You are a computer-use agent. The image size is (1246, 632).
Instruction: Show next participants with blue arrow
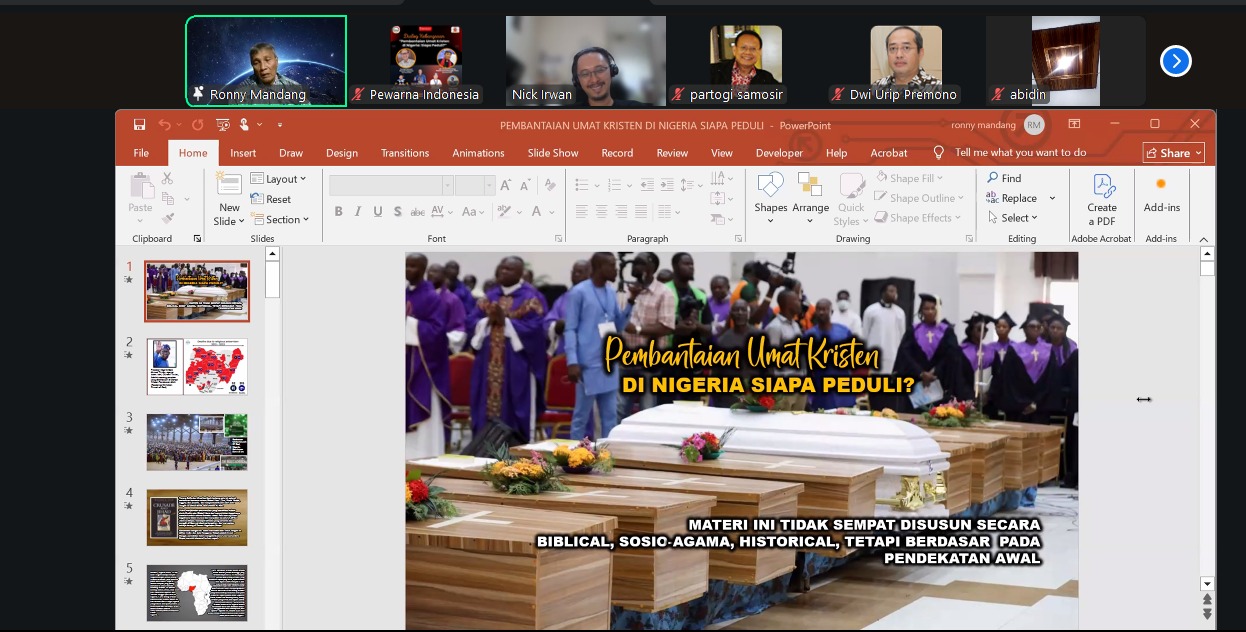[x=1175, y=61]
